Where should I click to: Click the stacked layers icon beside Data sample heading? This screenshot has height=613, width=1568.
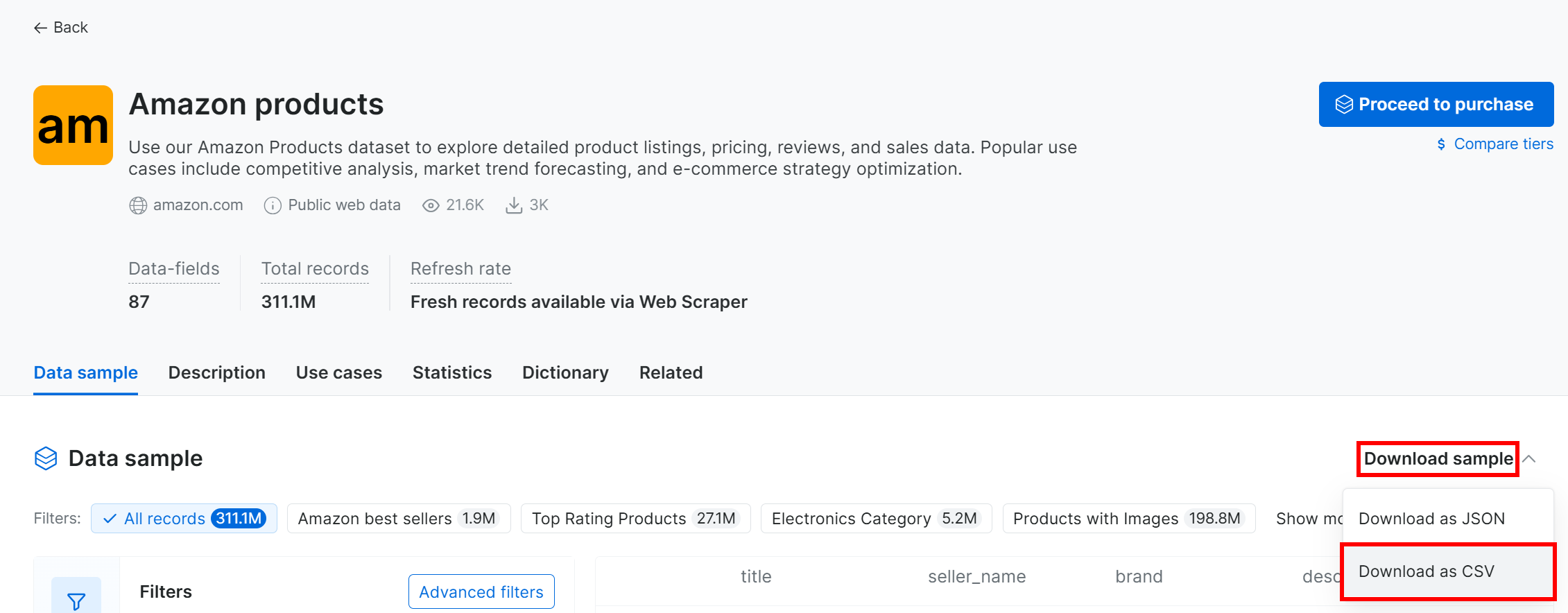[46, 458]
